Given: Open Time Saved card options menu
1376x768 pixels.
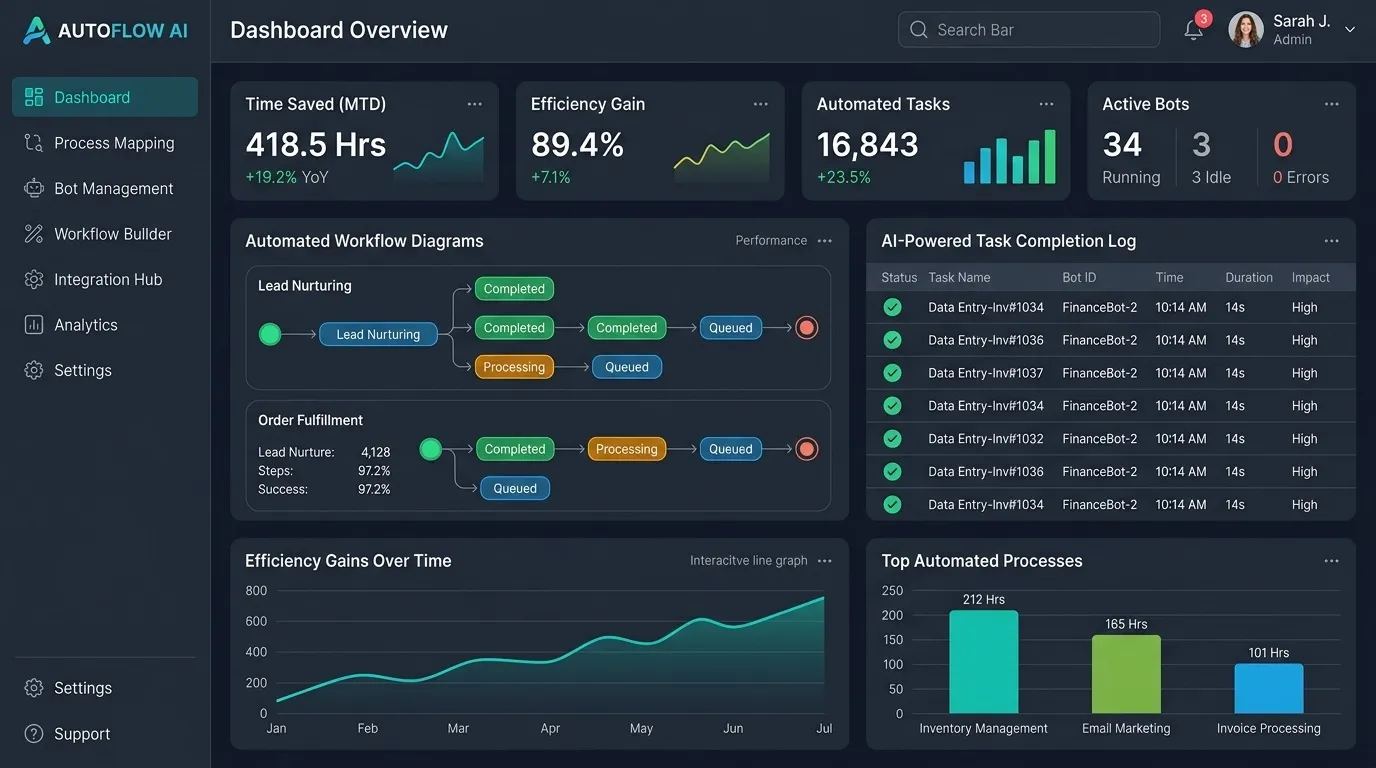Looking at the screenshot, I should 474,104.
